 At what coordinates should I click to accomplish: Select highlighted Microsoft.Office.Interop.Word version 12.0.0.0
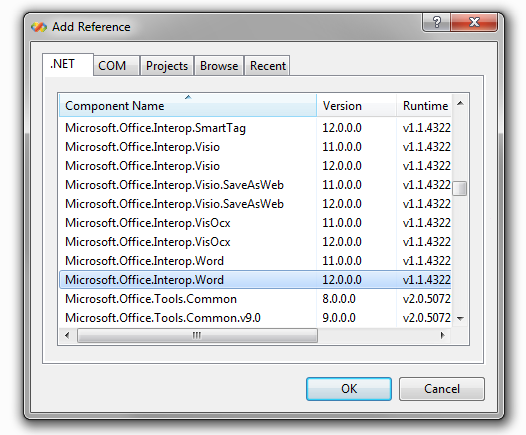click(255, 280)
